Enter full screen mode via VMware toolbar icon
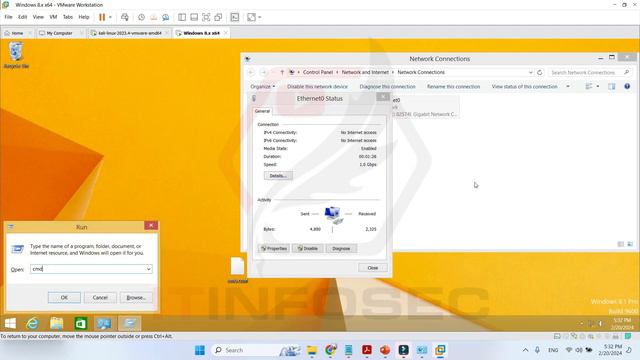Viewport: 640px width, 360px height. pyautogui.click(x=206, y=17)
